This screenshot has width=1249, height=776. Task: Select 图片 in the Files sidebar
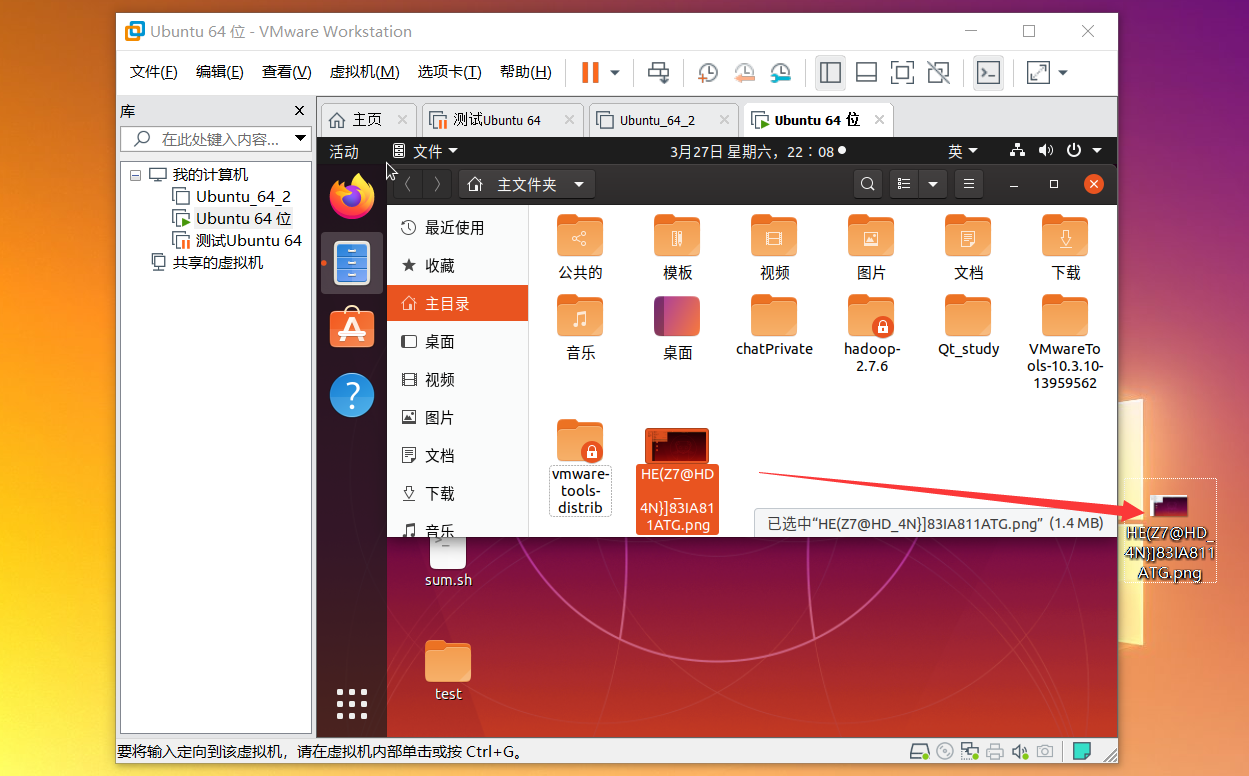pos(458,418)
